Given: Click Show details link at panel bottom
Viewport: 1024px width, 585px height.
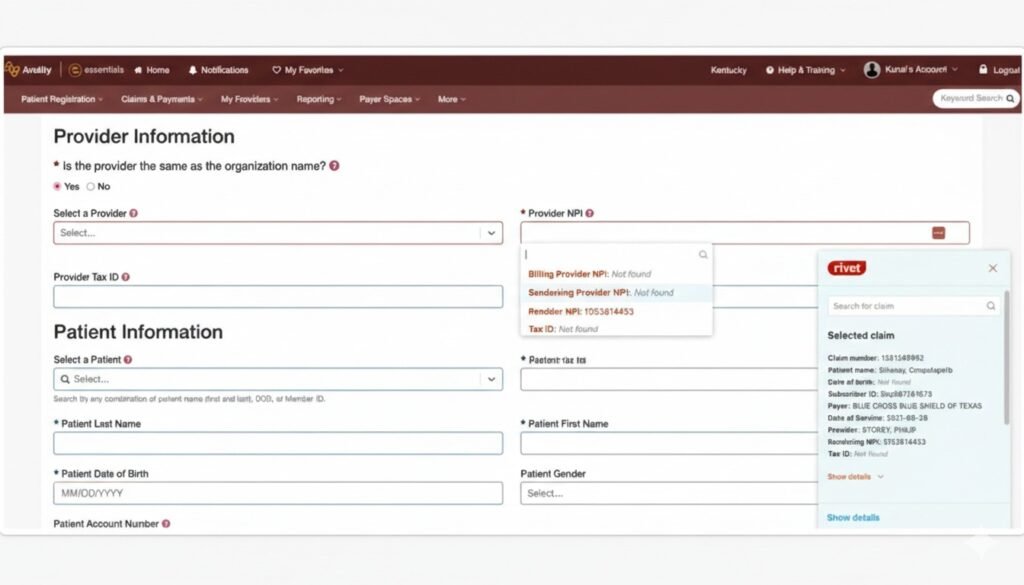Looking at the screenshot, I should [853, 518].
